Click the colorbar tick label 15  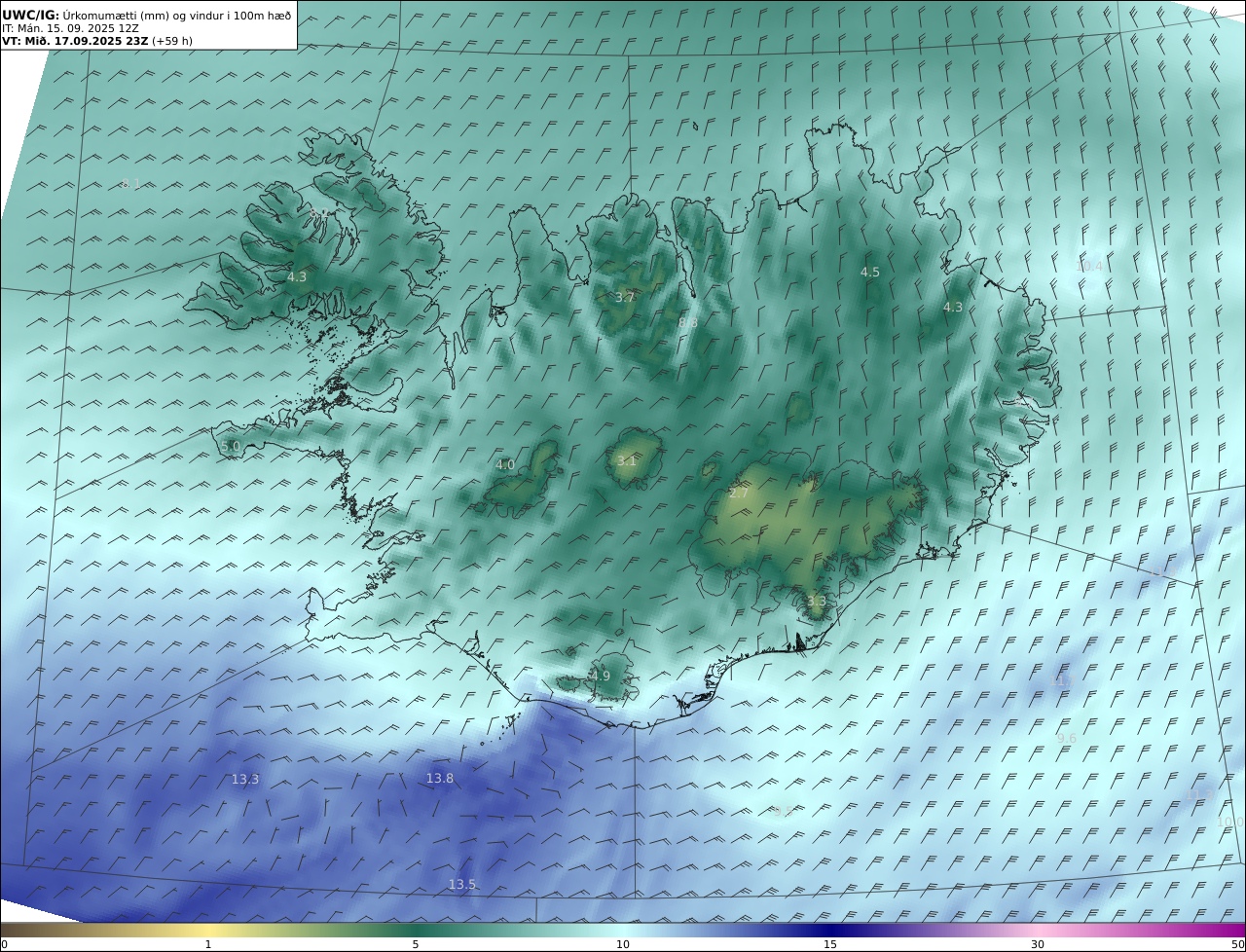830,945
